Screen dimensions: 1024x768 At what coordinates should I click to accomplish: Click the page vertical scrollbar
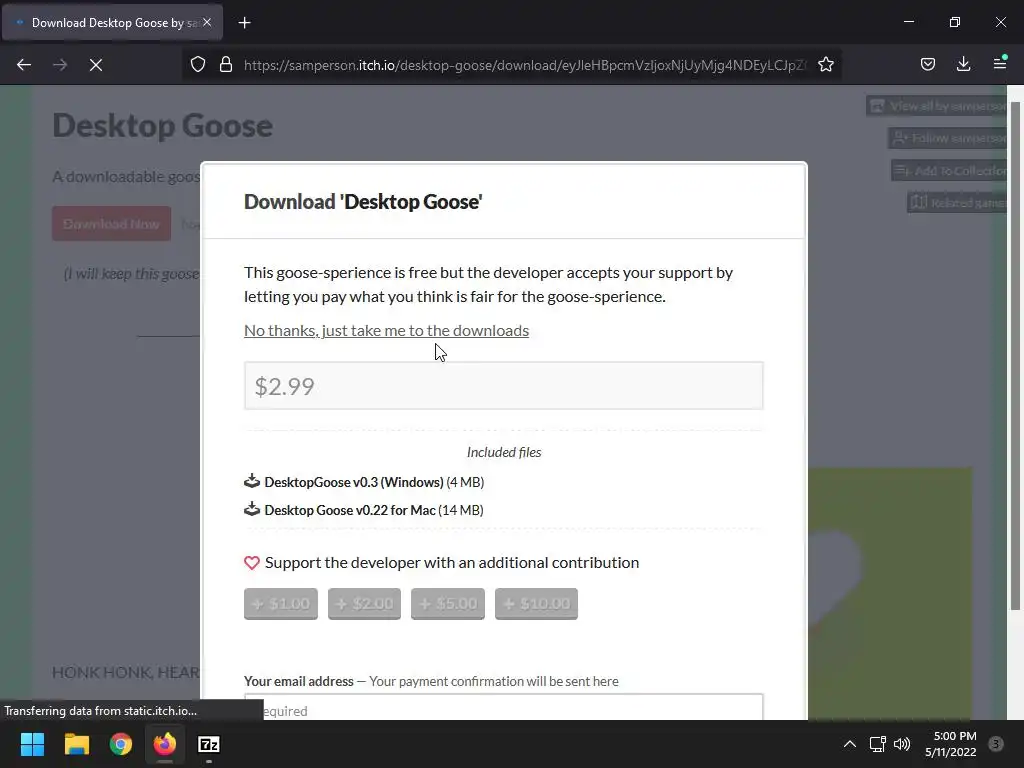[1016, 356]
